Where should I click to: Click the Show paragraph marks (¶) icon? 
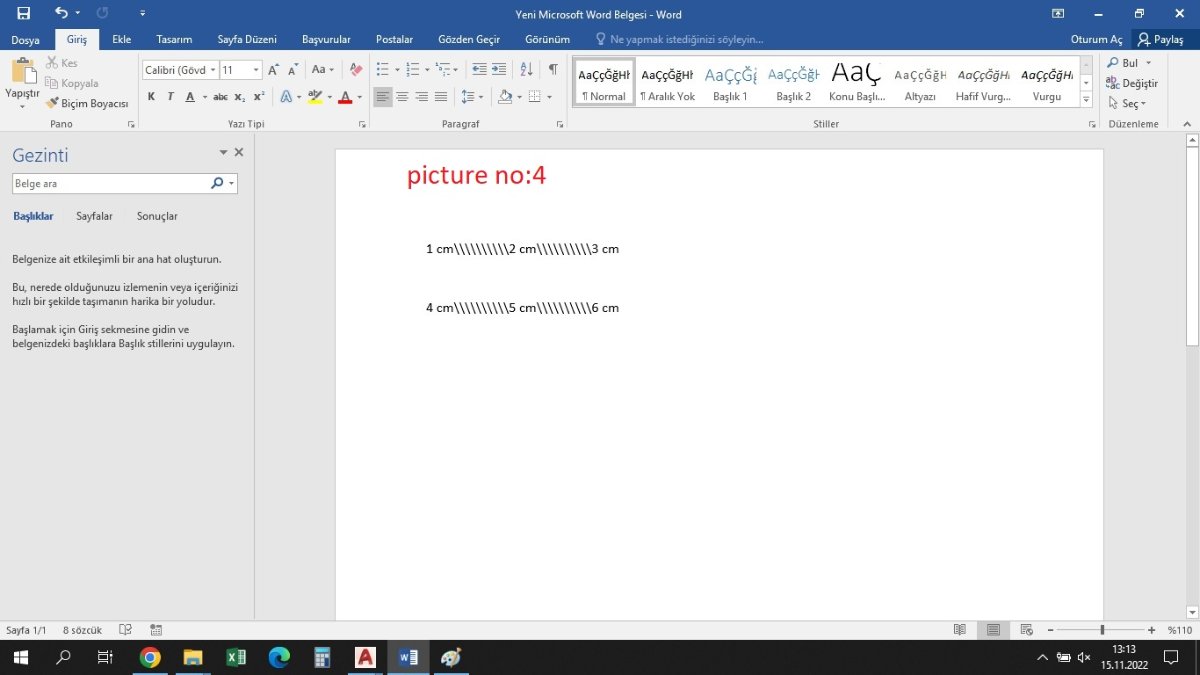(x=553, y=70)
